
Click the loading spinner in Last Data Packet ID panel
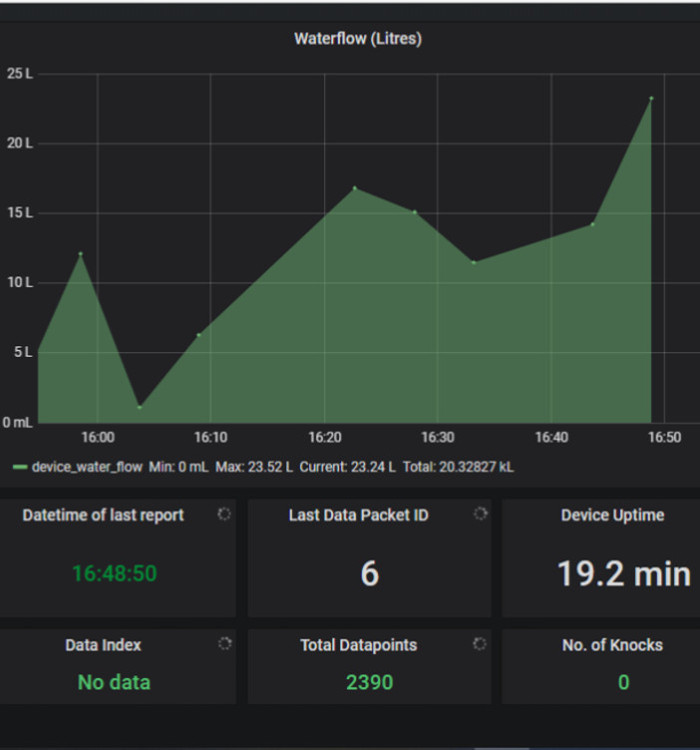coord(480,513)
